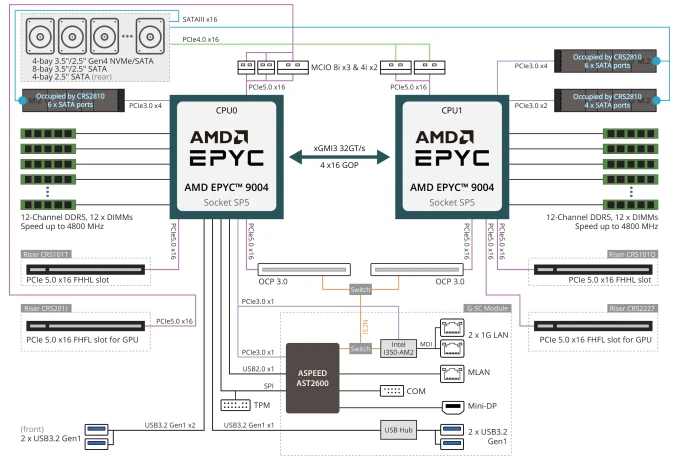Viewport: 700px width, 462px height.
Task: Click the upper rear USB3.2 port by USB Hub
Action: [x=452, y=429]
